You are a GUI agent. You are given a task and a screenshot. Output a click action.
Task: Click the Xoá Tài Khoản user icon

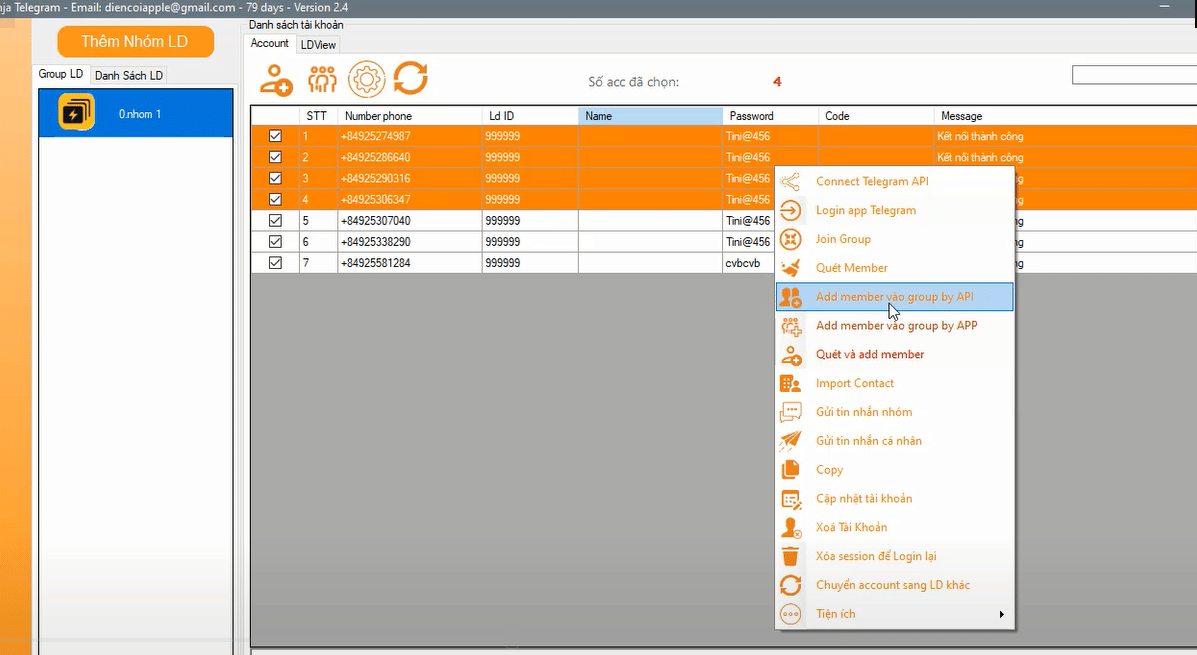[790, 528]
